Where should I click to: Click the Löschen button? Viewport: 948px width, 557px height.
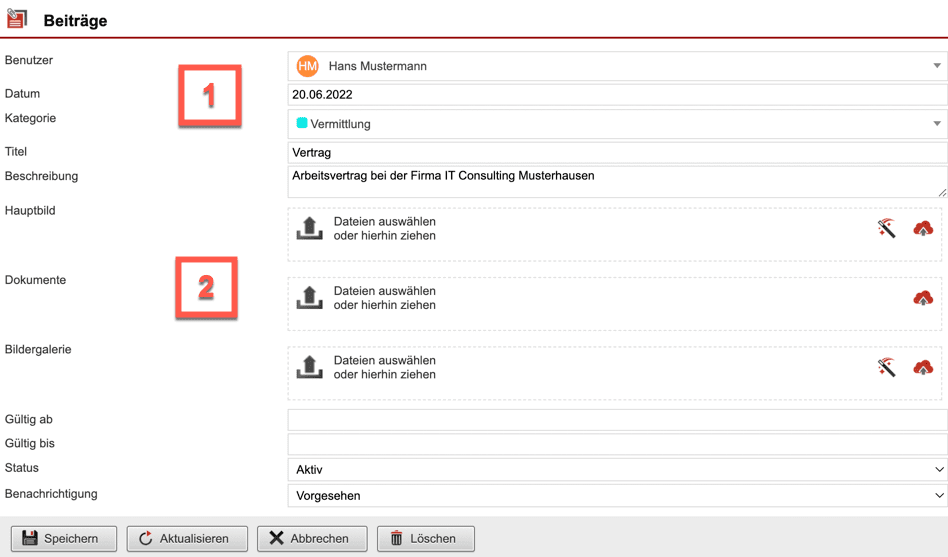[x=425, y=538]
